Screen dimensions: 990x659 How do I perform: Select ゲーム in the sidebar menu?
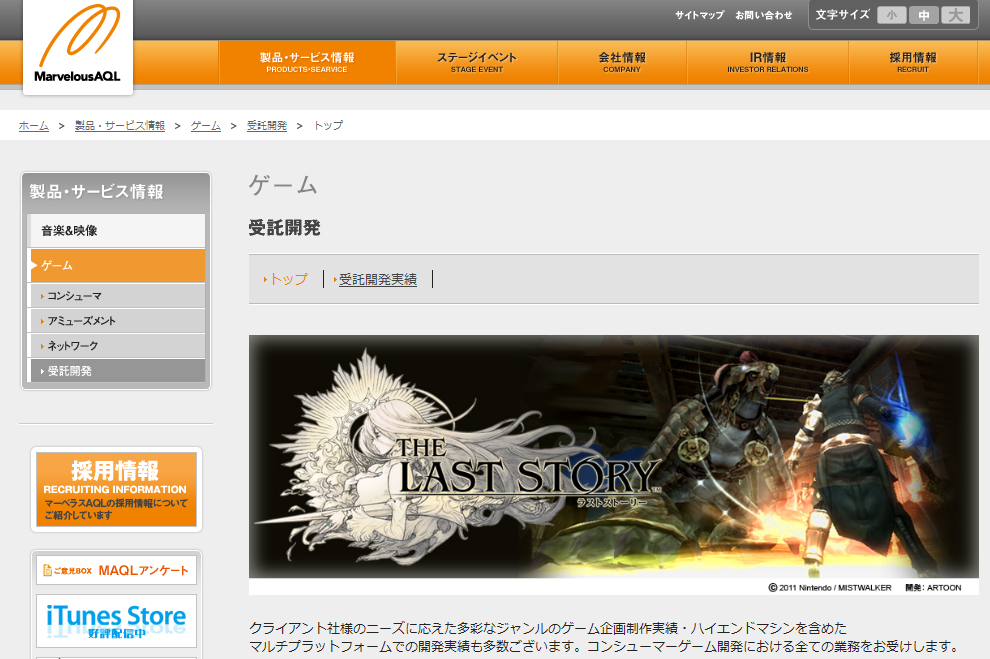tap(117, 266)
